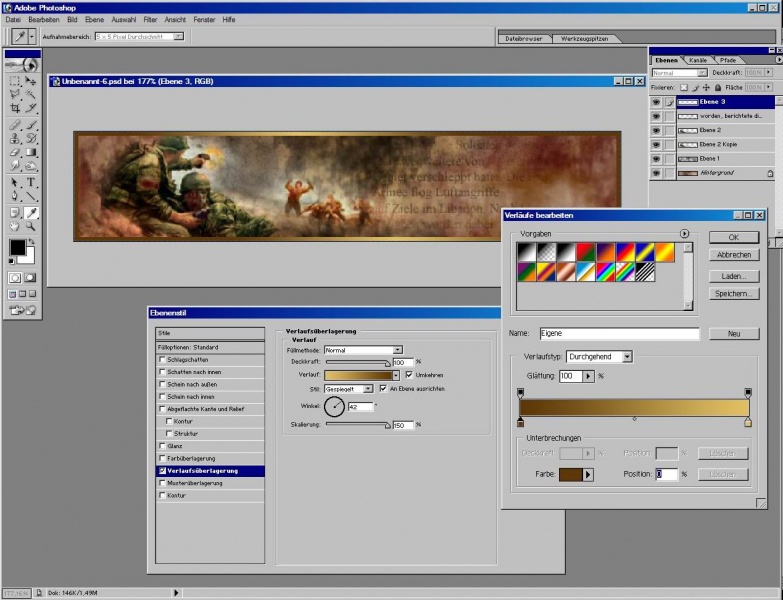Viewport: 783px width, 600px height.
Task: Switch to Quick Mask mode
Action: coord(30,278)
